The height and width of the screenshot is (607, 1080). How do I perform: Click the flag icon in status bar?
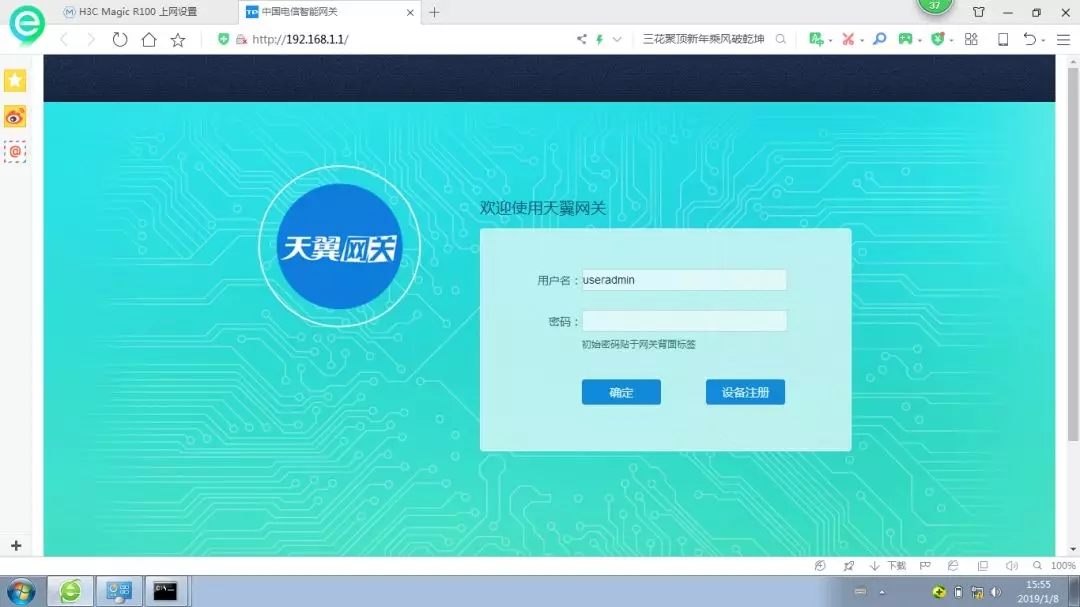tap(925, 566)
